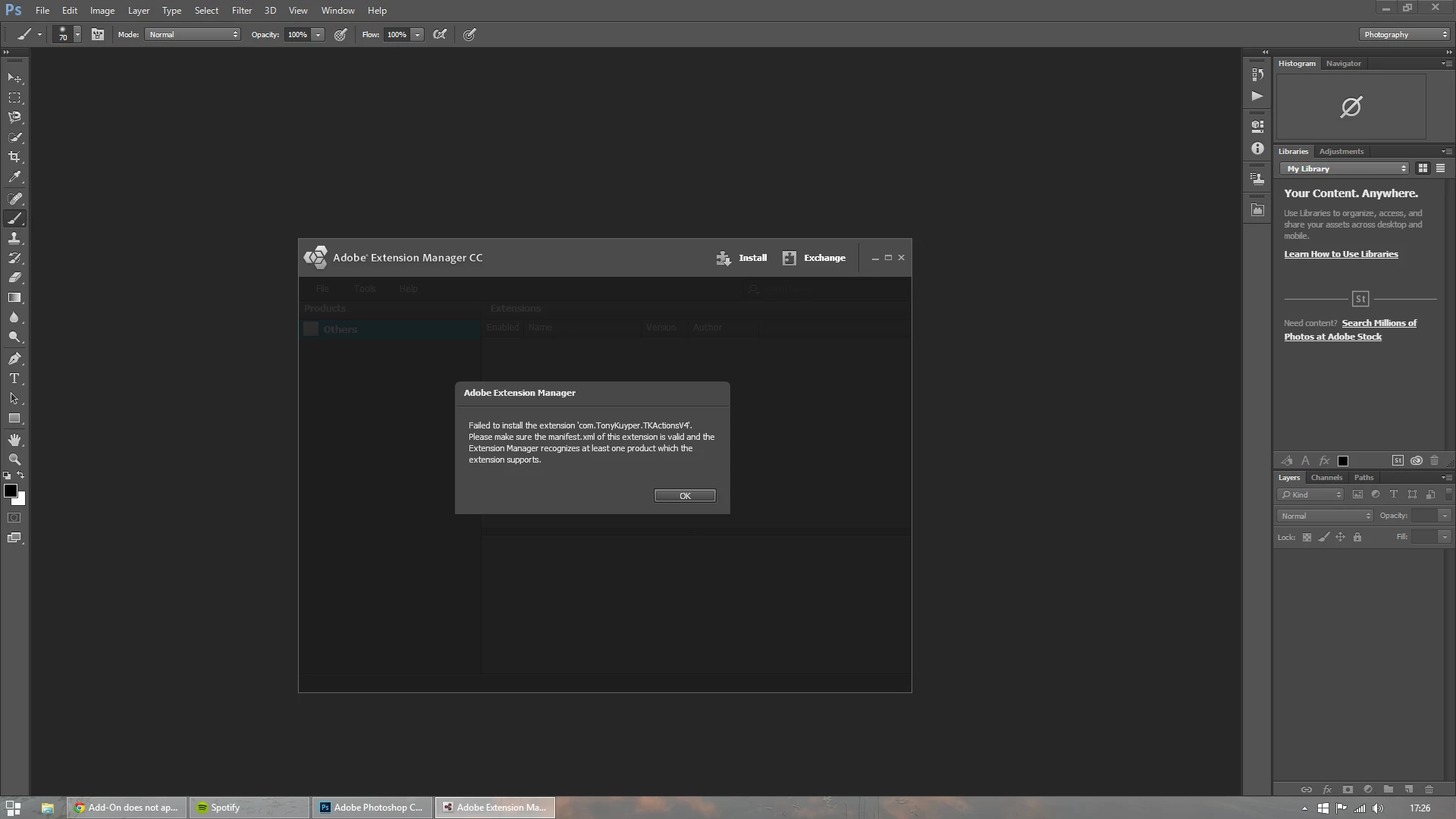Viewport: 1456px width, 819px height.
Task: Click the foreground color swatch
Action: click(x=11, y=491)
